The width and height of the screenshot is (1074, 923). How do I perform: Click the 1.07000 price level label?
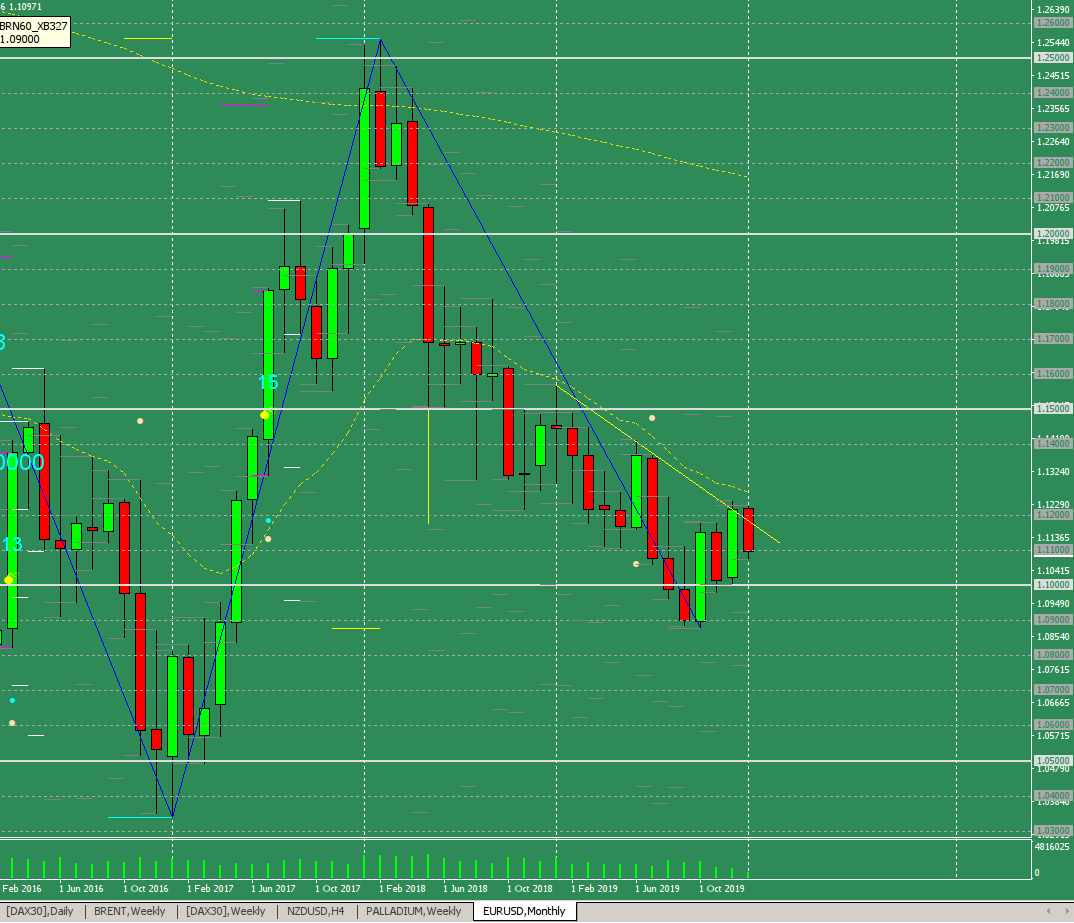(1053, 690)
